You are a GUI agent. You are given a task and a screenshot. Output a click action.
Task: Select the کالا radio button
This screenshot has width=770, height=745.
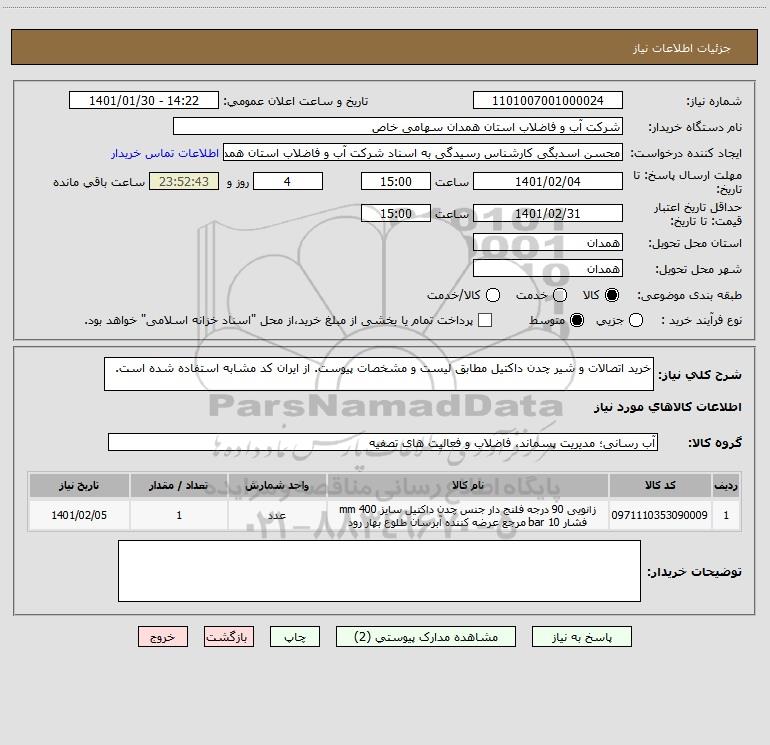coord(612,295)
